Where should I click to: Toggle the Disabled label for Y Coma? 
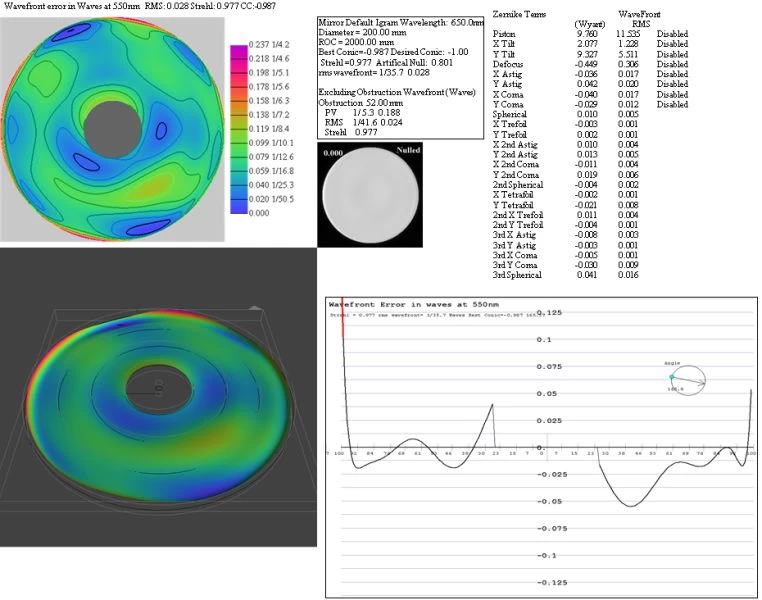pos(672,104)
